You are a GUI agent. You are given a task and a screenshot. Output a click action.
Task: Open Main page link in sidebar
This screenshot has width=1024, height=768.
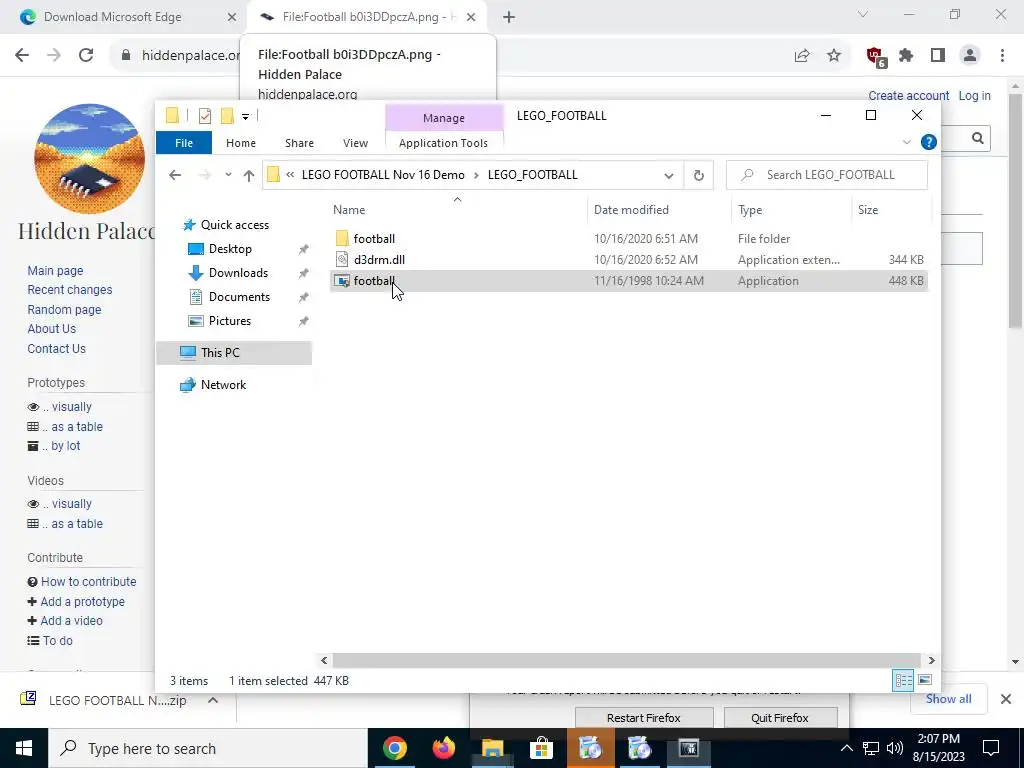(55, 270)
